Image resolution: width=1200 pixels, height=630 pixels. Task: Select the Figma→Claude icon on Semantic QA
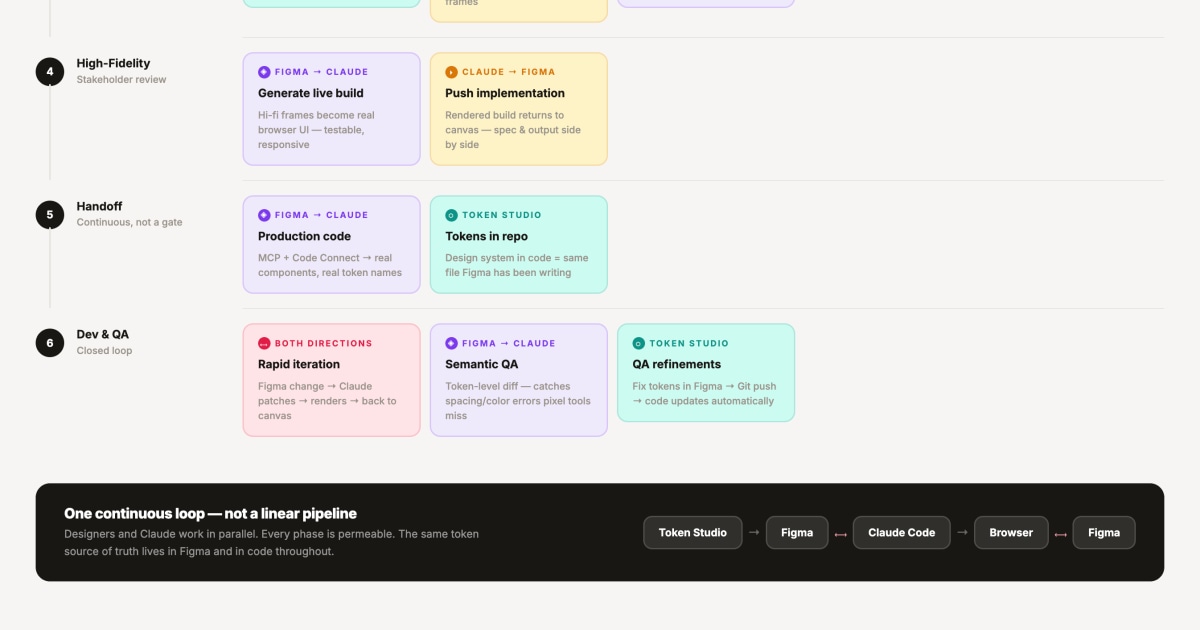tap(451, 343)
